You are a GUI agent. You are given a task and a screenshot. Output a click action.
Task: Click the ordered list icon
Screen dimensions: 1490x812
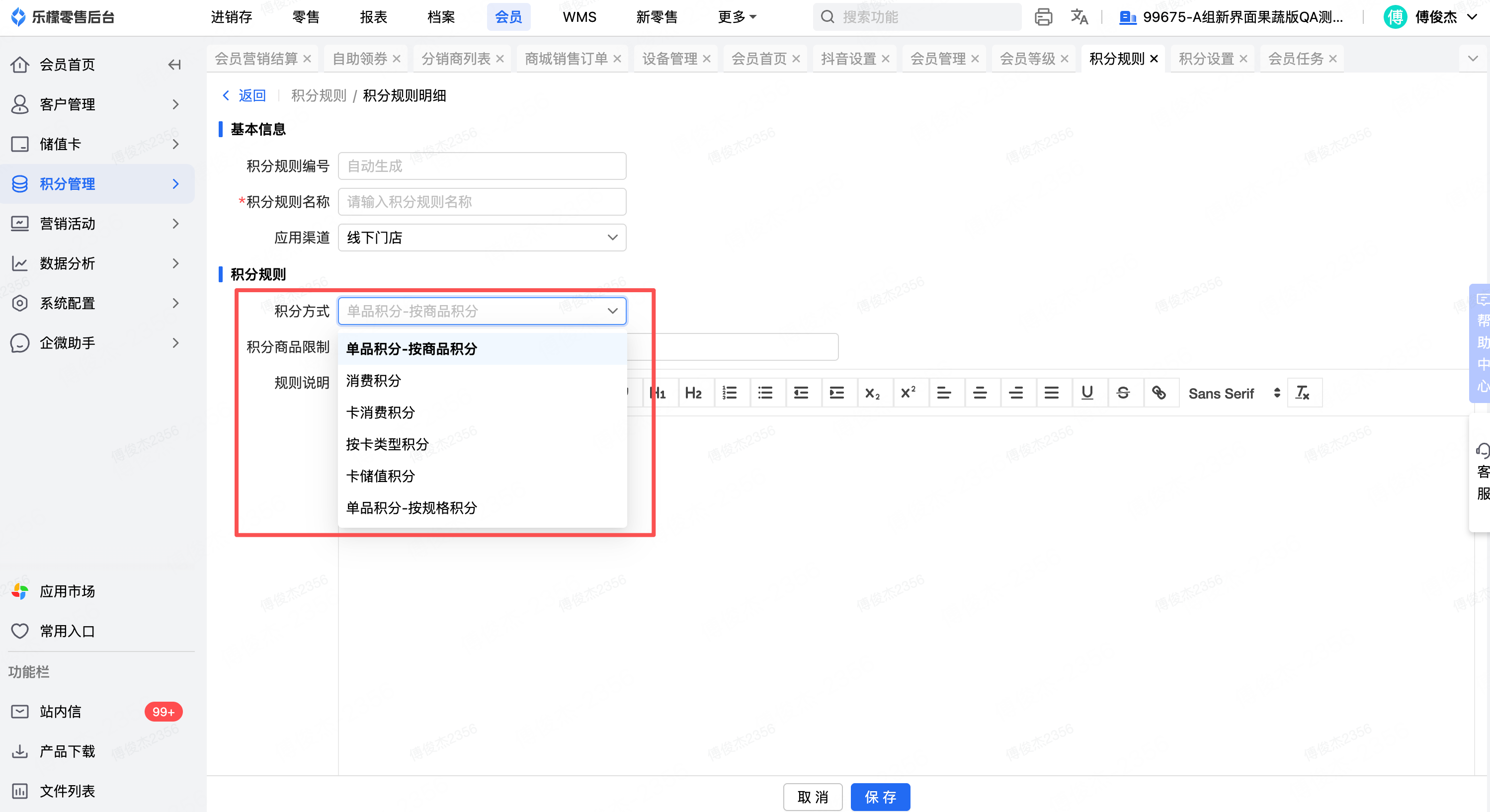pyautogui.click(x=730, y=393)
